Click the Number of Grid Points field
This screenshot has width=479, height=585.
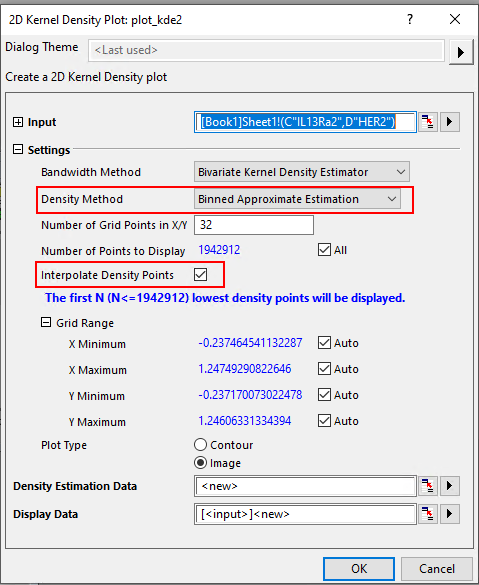pos(254,225)
